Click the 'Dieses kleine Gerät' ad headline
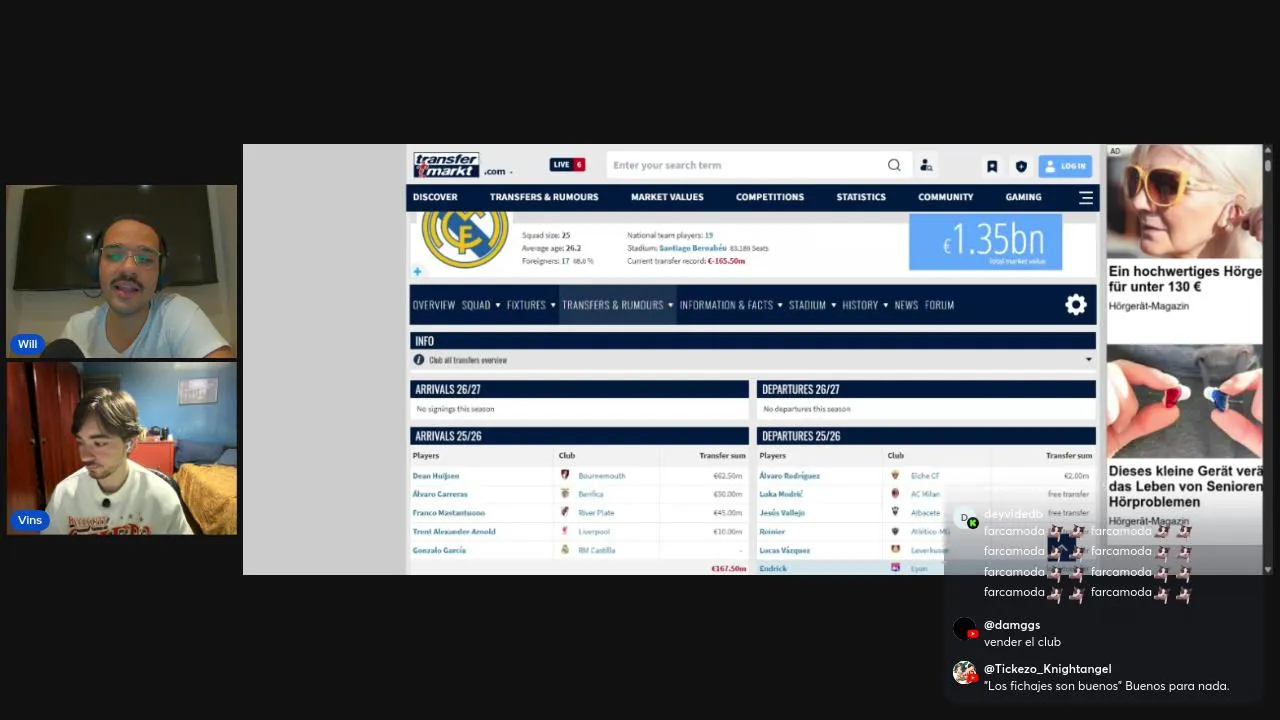 click(x=1185, y=486)
